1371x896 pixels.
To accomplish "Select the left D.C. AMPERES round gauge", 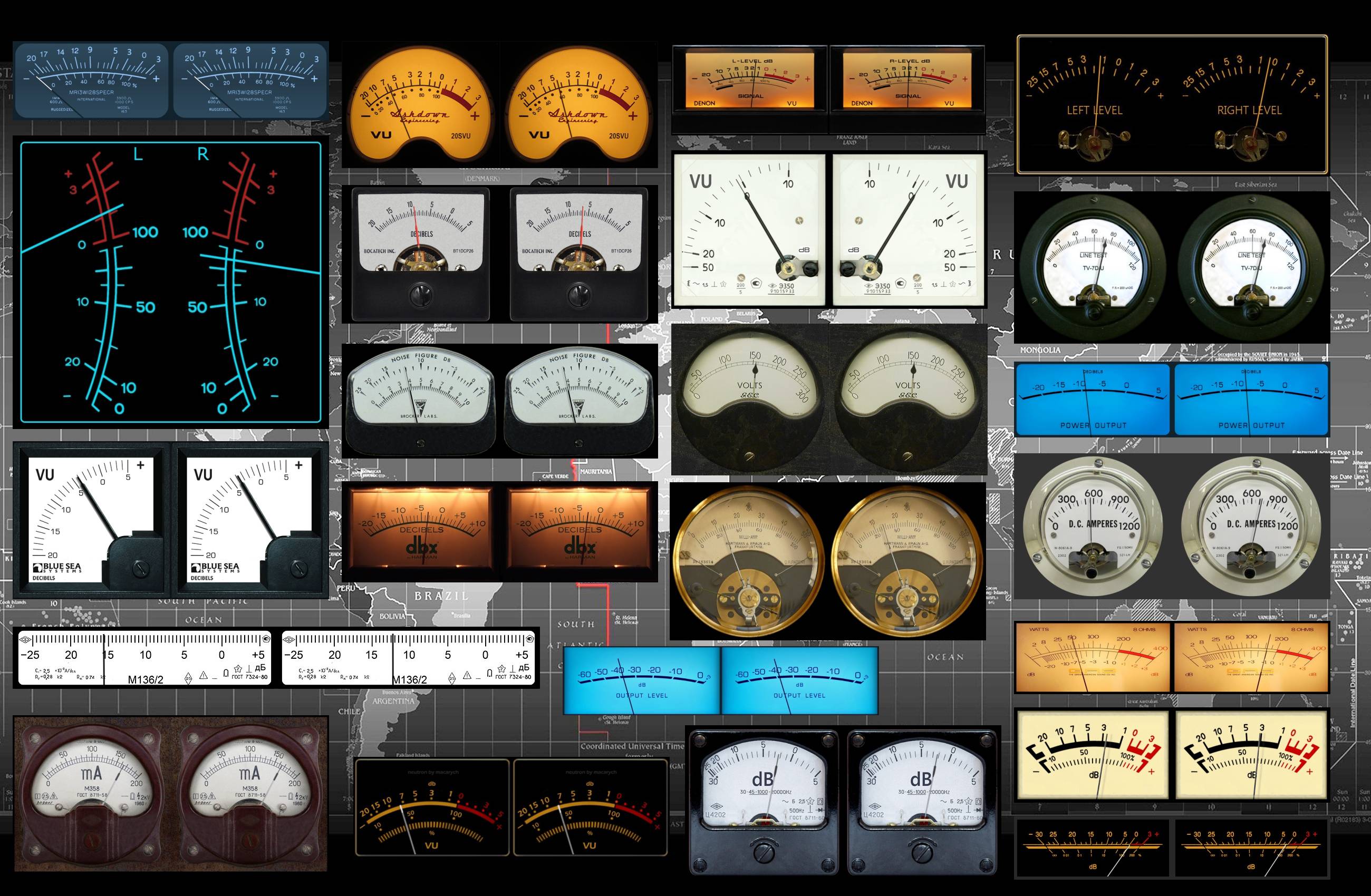I will click(x=1093, y=527).
